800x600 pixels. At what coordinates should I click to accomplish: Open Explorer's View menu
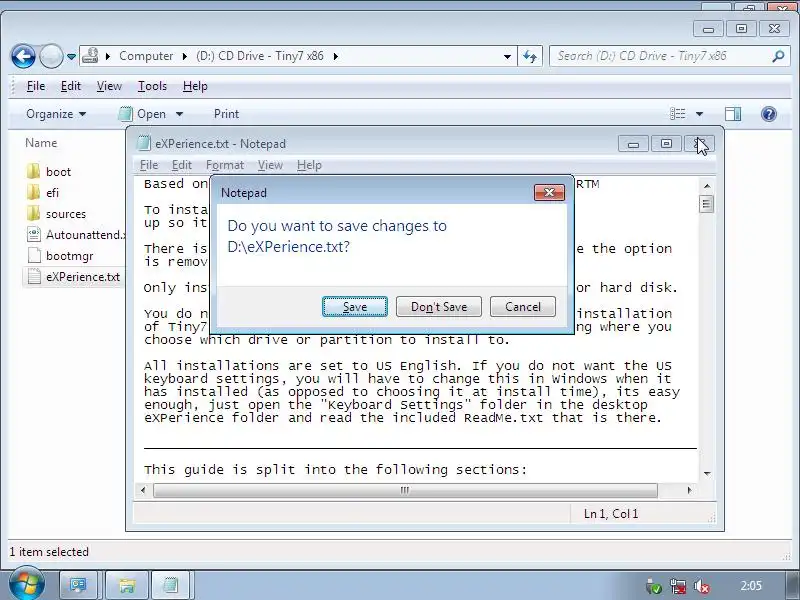tap(109, 86)
